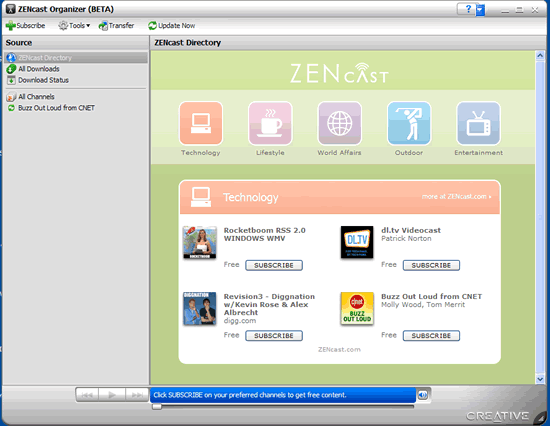The width and height of the screenshot is (550, 426).
Task: Click the ZENcast Organizer title bar icon
Action: (11, 9)
